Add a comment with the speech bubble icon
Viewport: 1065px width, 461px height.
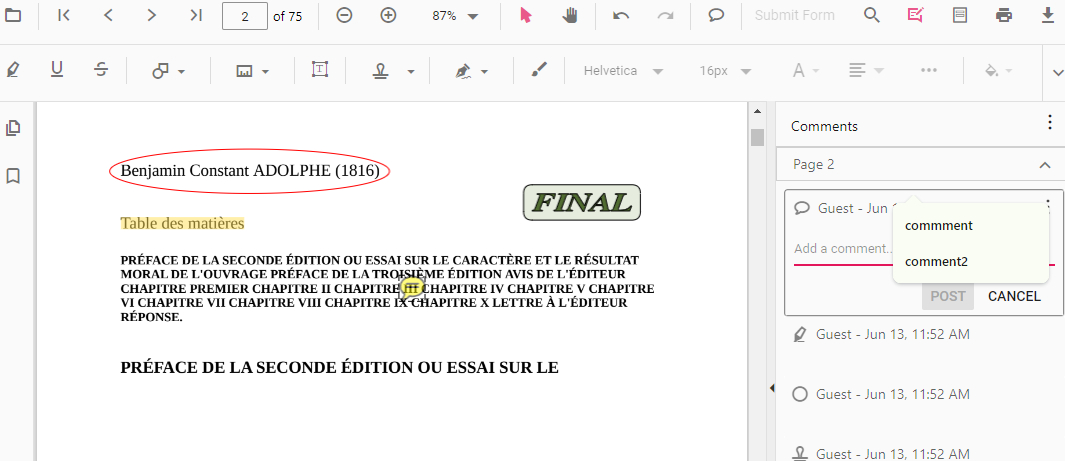(x=716, y=16)
